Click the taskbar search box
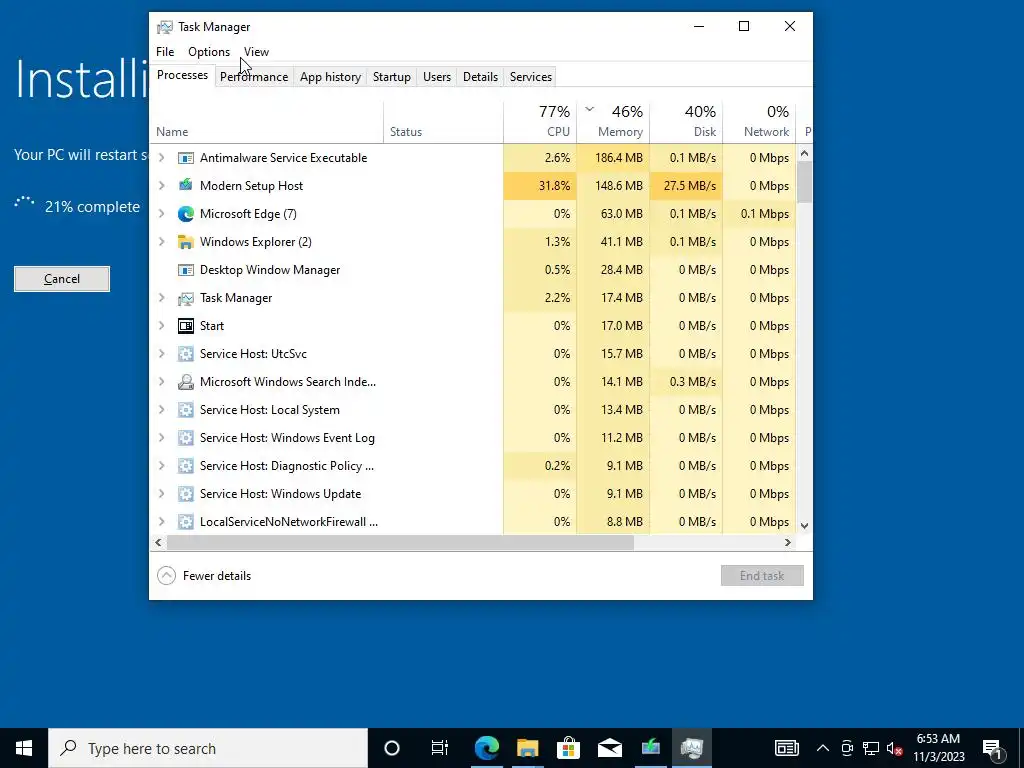Viewport: 1024px width, 768px height. [208, 748]
